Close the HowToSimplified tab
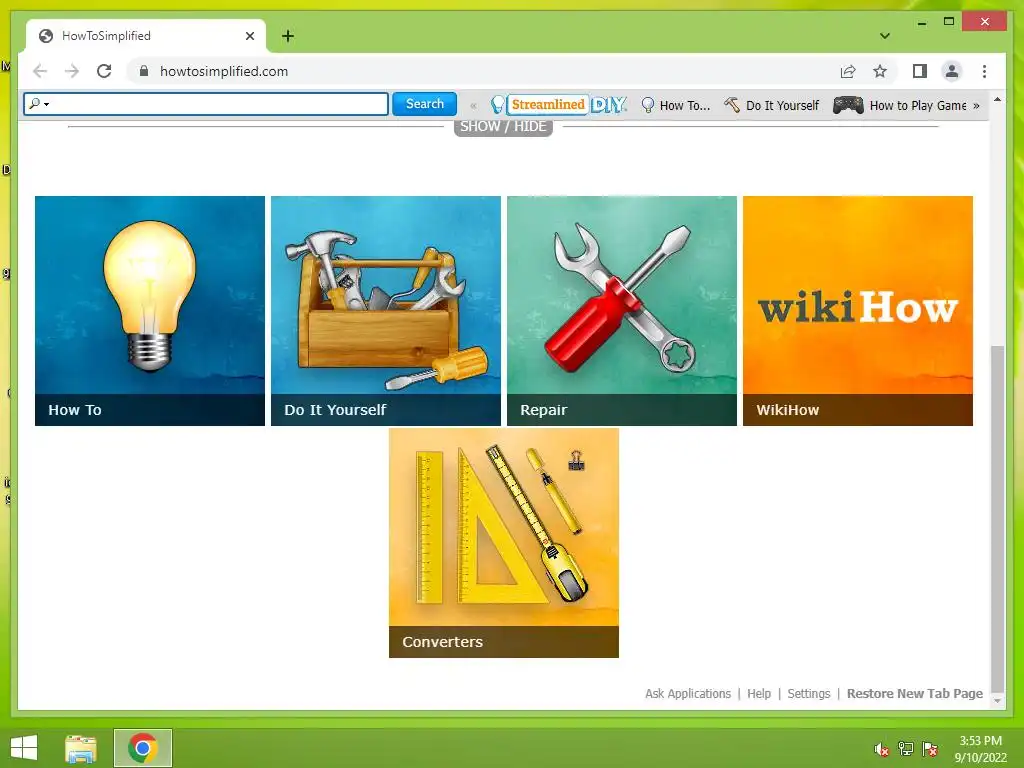This screenshot has height=768, width=1024. point(249,36)
